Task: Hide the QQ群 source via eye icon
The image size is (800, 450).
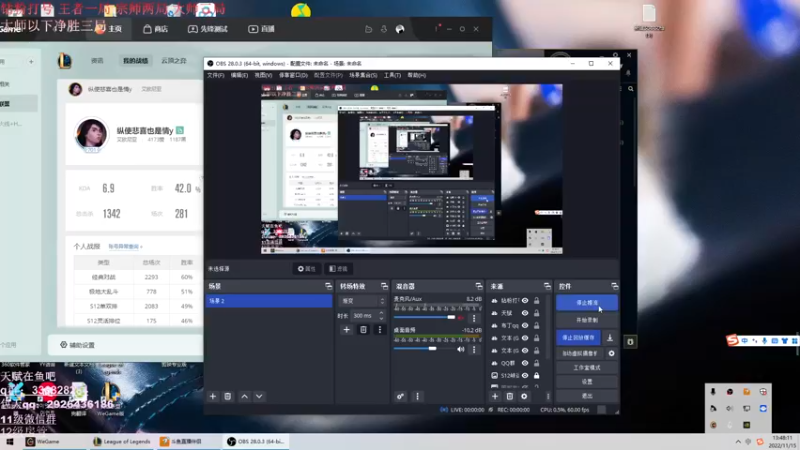Action: coord(525,363)
